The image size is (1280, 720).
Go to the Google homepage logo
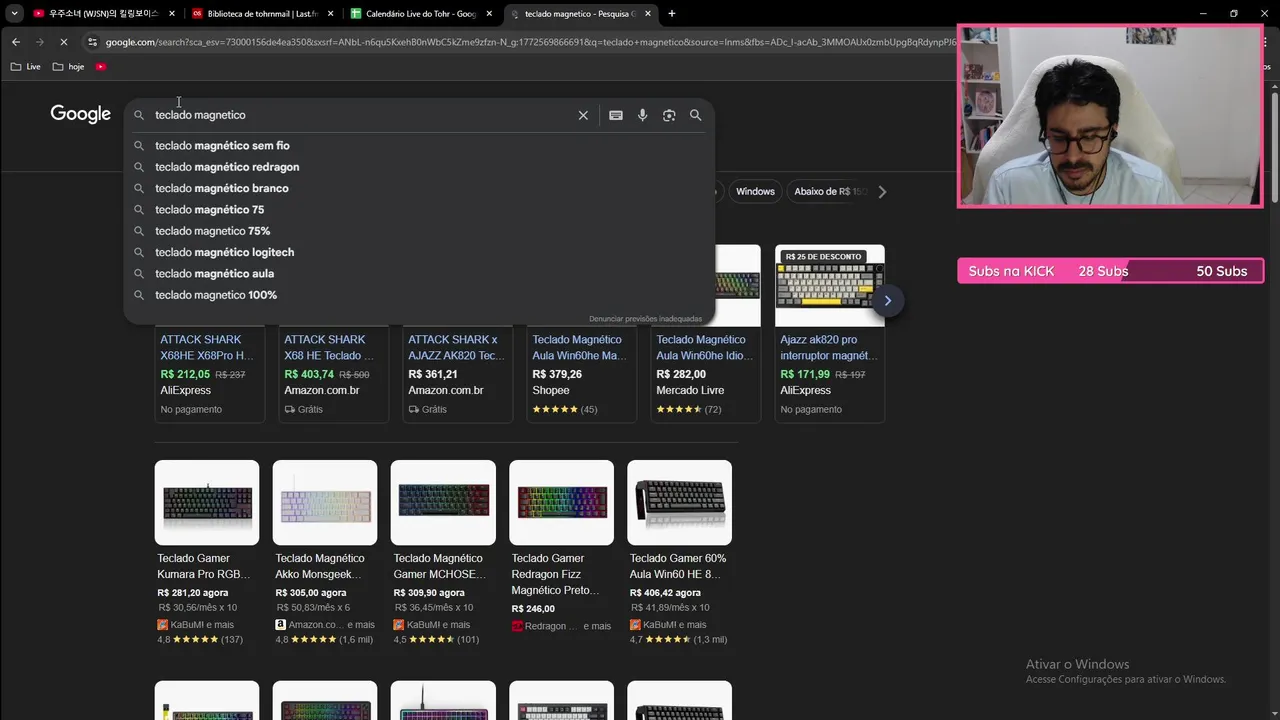pyautogui.click(x=80, y=114)
